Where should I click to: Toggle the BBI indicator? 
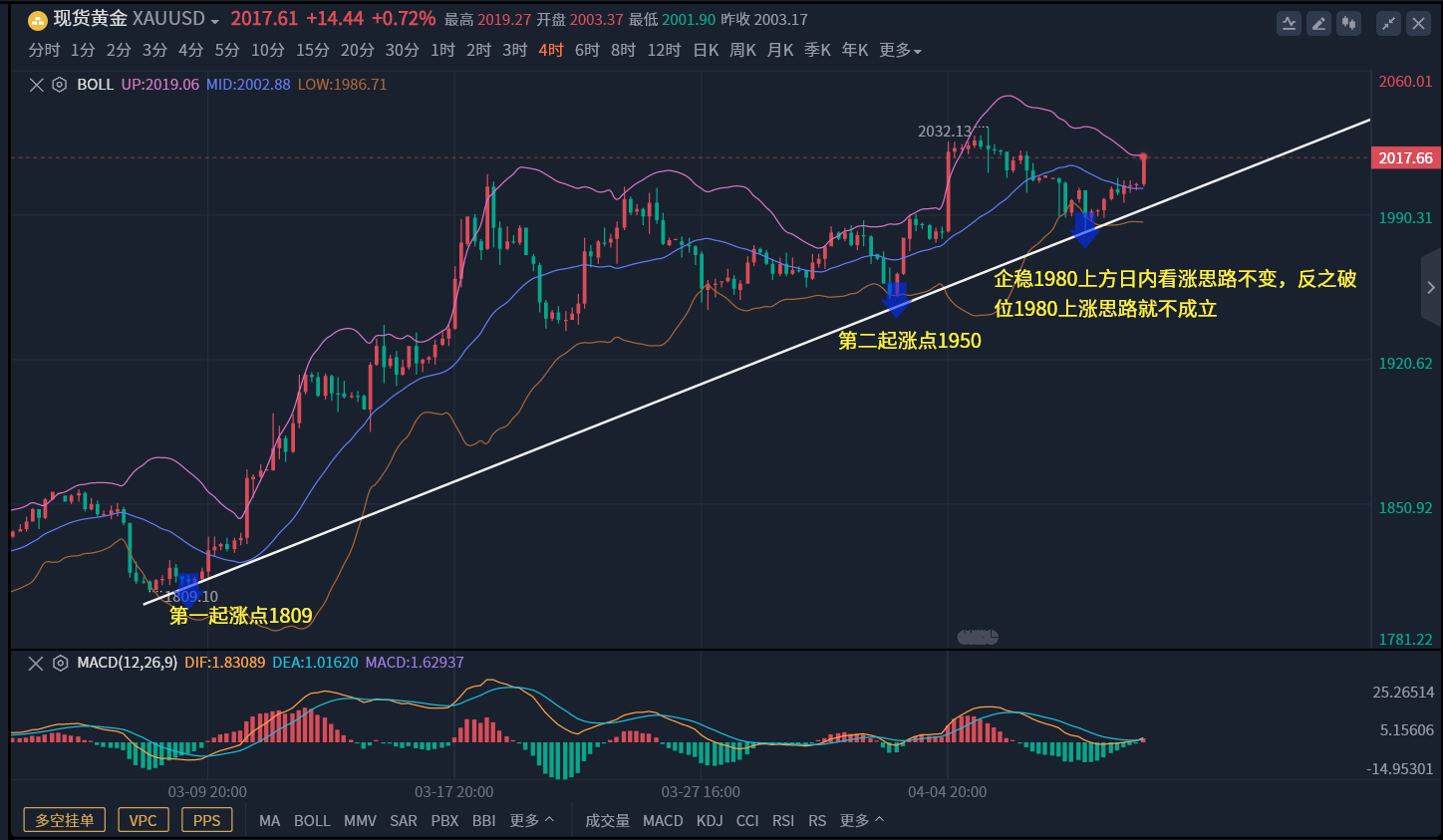coord(483,820)
